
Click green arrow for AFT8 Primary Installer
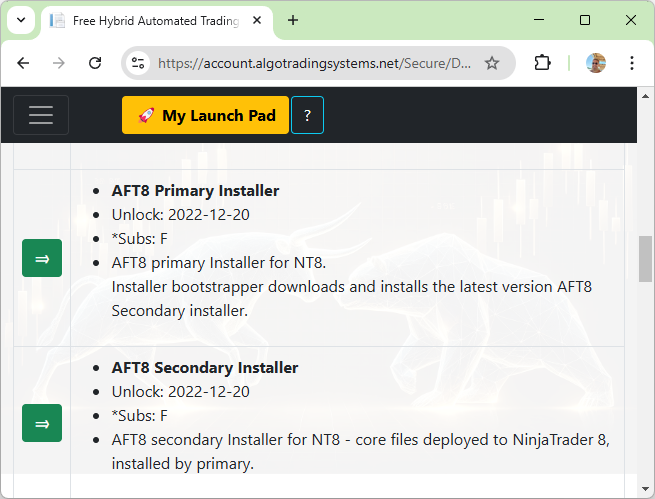point(42,258)
